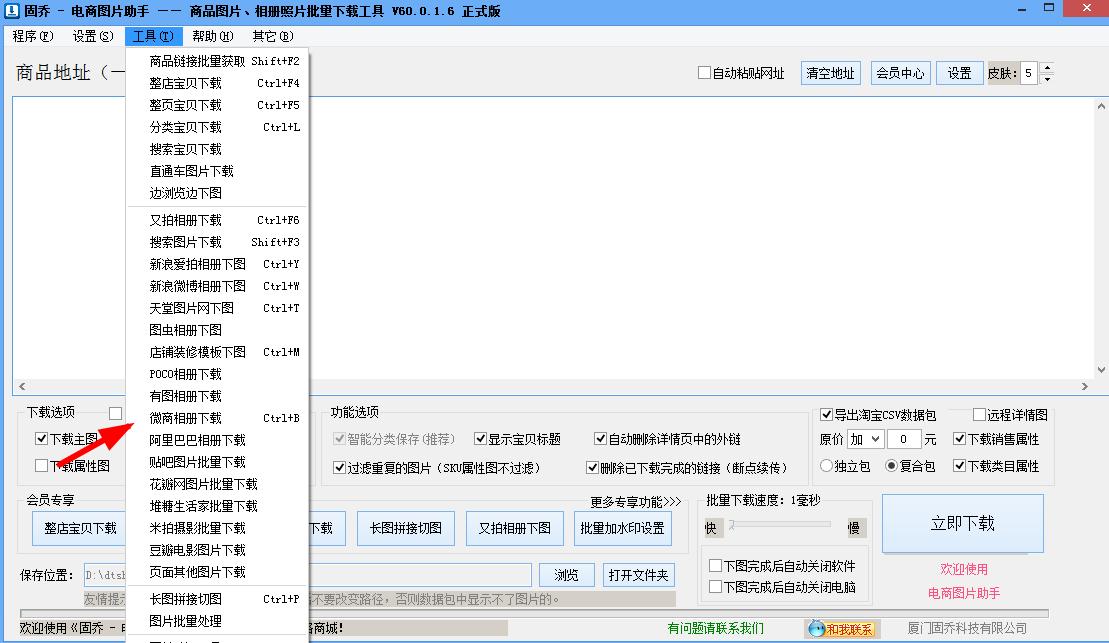Choose 又拍相册下载 menu item

coord(217,221)
